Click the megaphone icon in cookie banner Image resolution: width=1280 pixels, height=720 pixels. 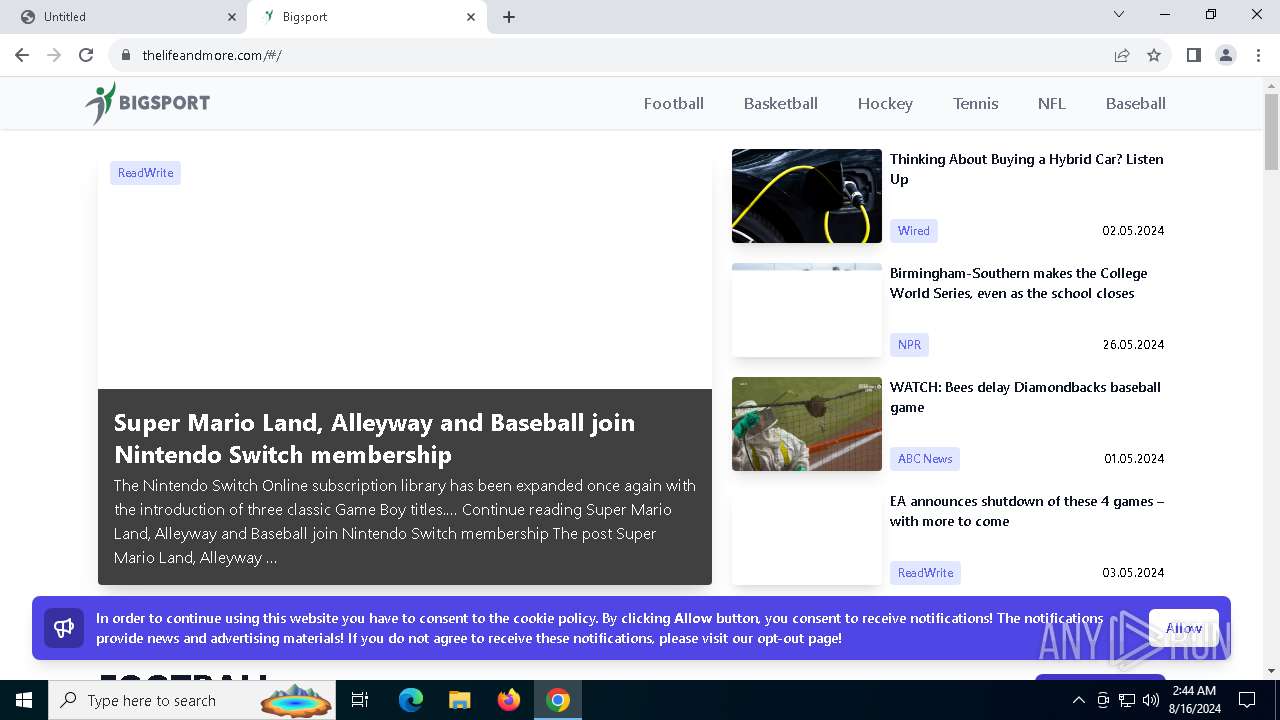point(64,628)
